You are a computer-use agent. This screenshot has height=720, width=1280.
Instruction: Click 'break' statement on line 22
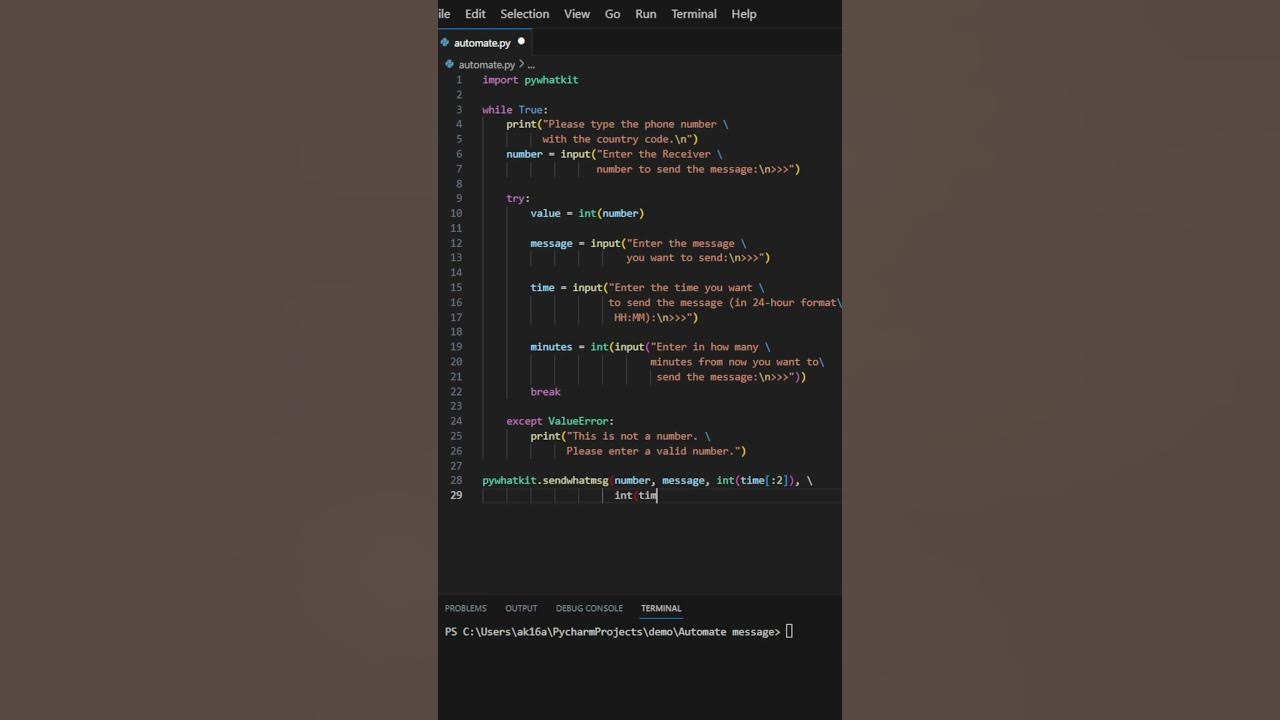[x=545, y=392]
